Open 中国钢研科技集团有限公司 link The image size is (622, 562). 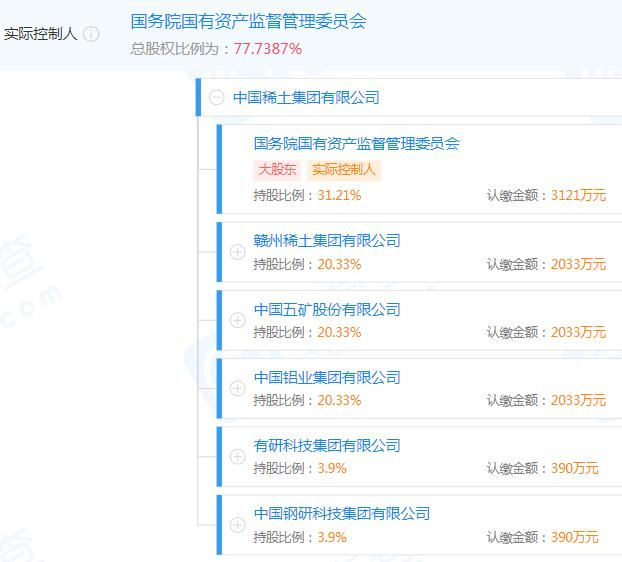coord(342,514)
